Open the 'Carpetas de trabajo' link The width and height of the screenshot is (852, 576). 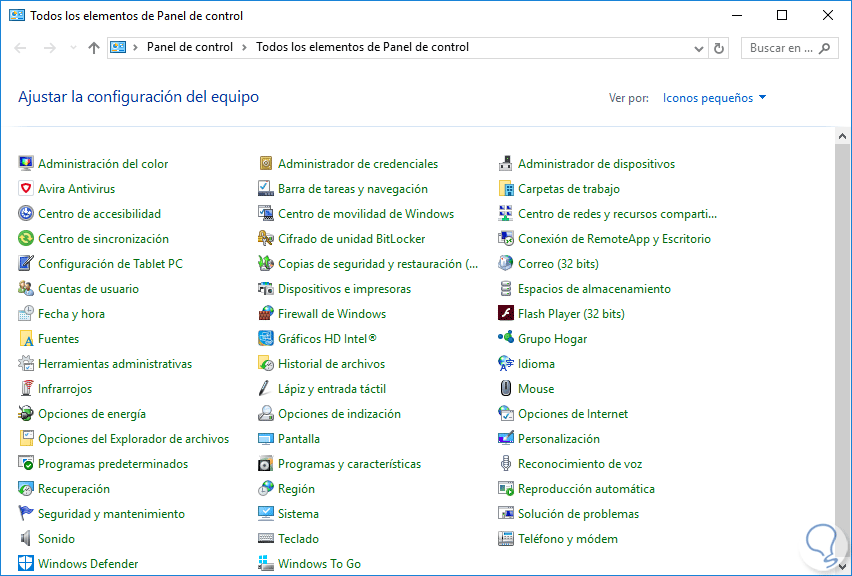point(569,189)
